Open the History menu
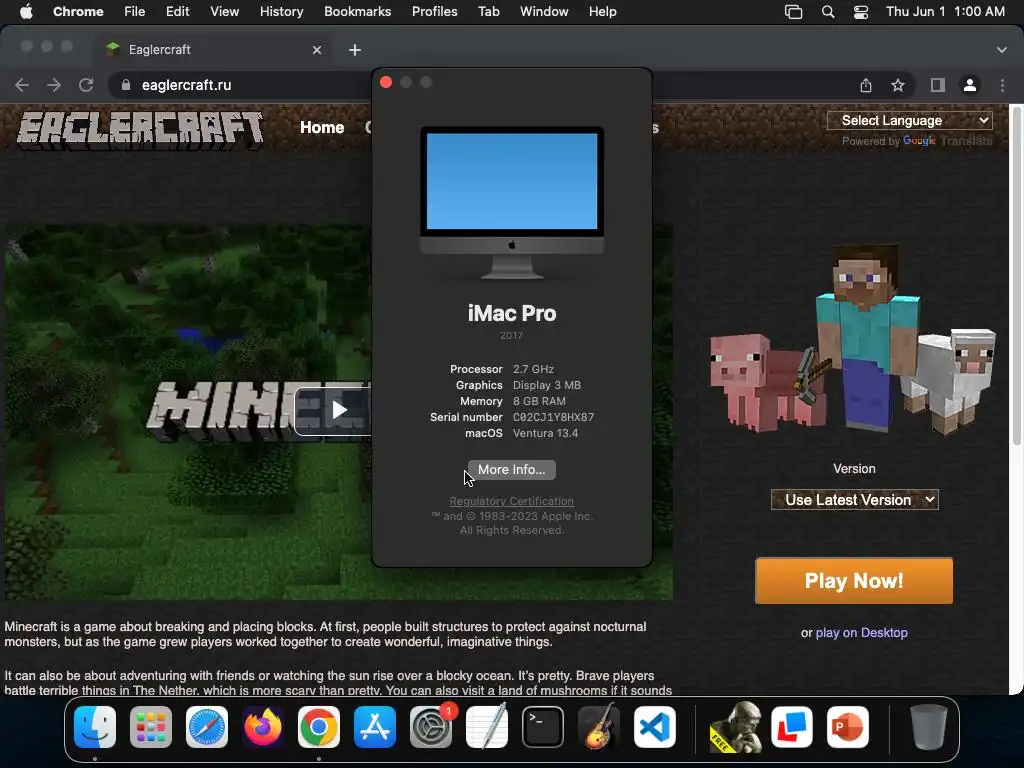This screenshot has width=1024, height=768. (281, 12)
